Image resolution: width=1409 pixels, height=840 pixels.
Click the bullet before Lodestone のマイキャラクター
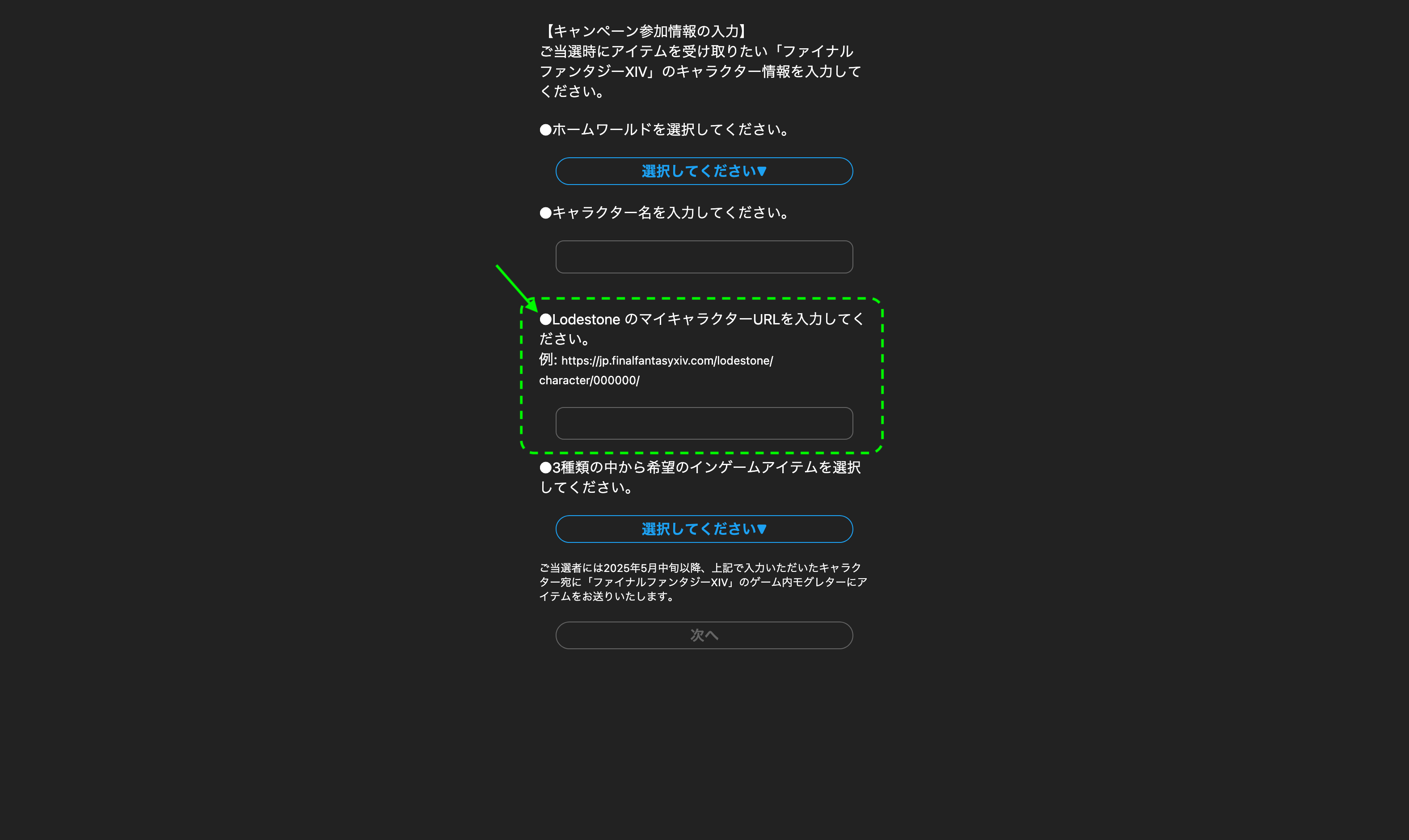click(545, 319)
